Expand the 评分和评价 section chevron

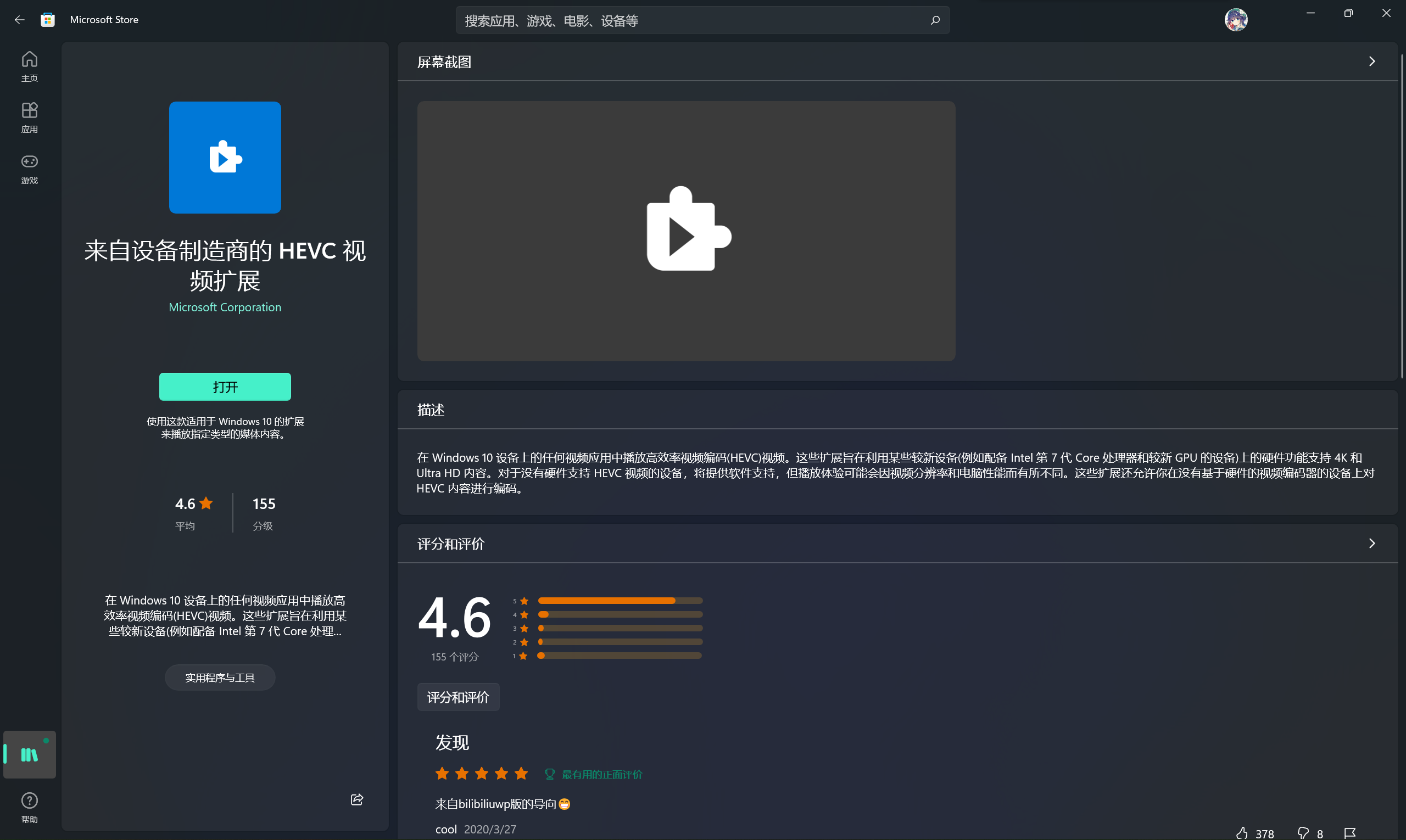point(1371,544)
